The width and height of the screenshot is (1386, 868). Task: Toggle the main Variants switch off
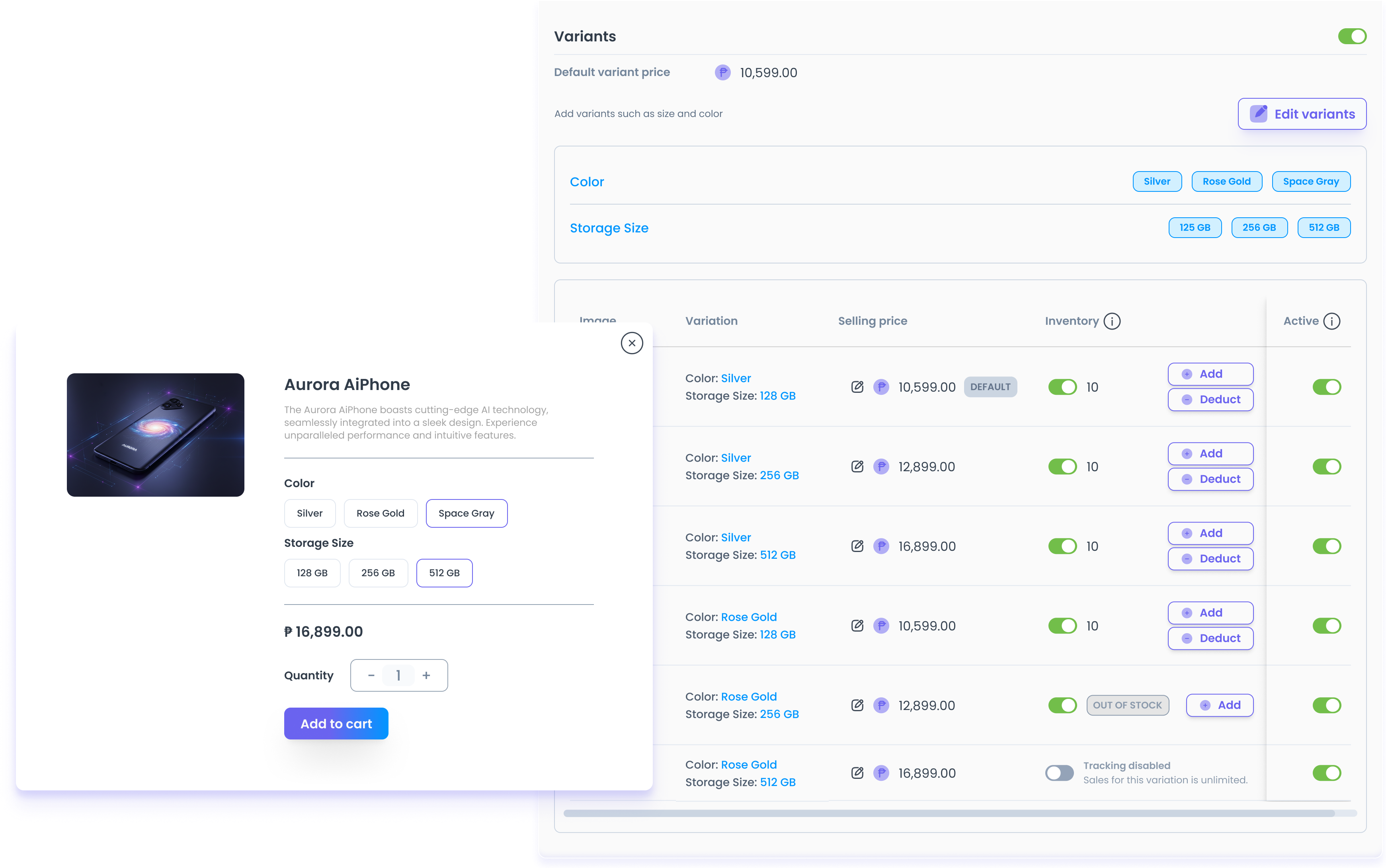pos(1351,36)
